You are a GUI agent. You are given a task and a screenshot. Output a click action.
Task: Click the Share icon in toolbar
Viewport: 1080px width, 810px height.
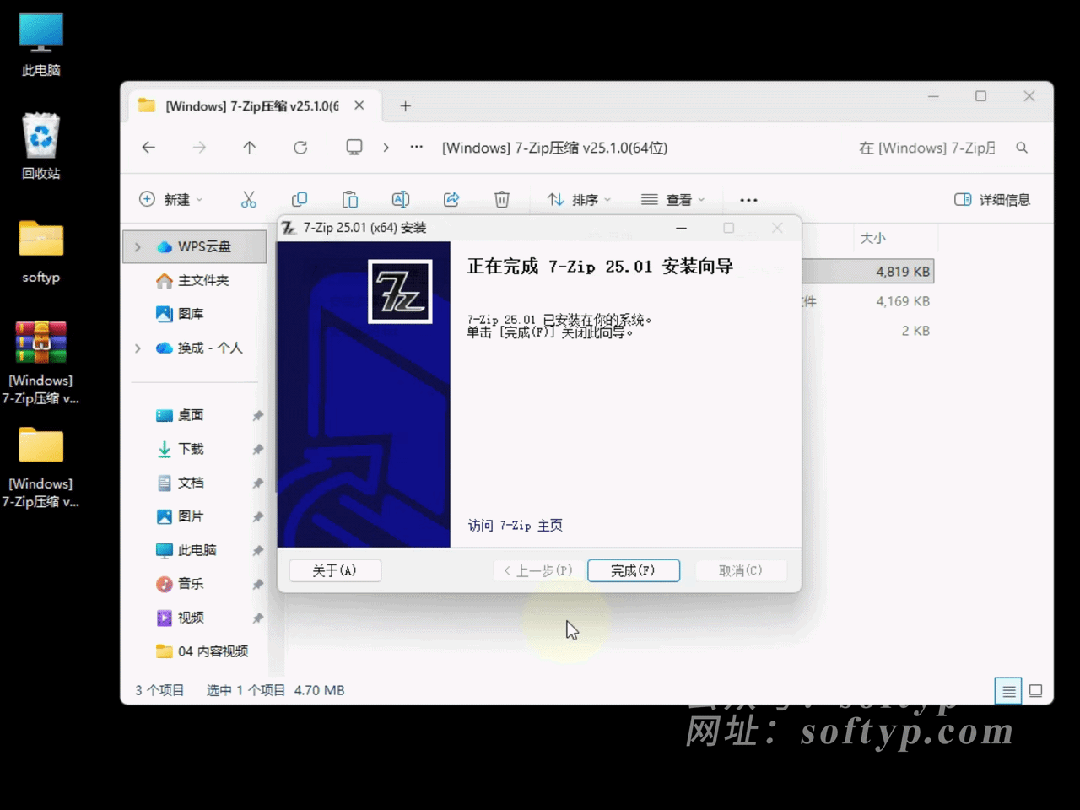(451, 200)
